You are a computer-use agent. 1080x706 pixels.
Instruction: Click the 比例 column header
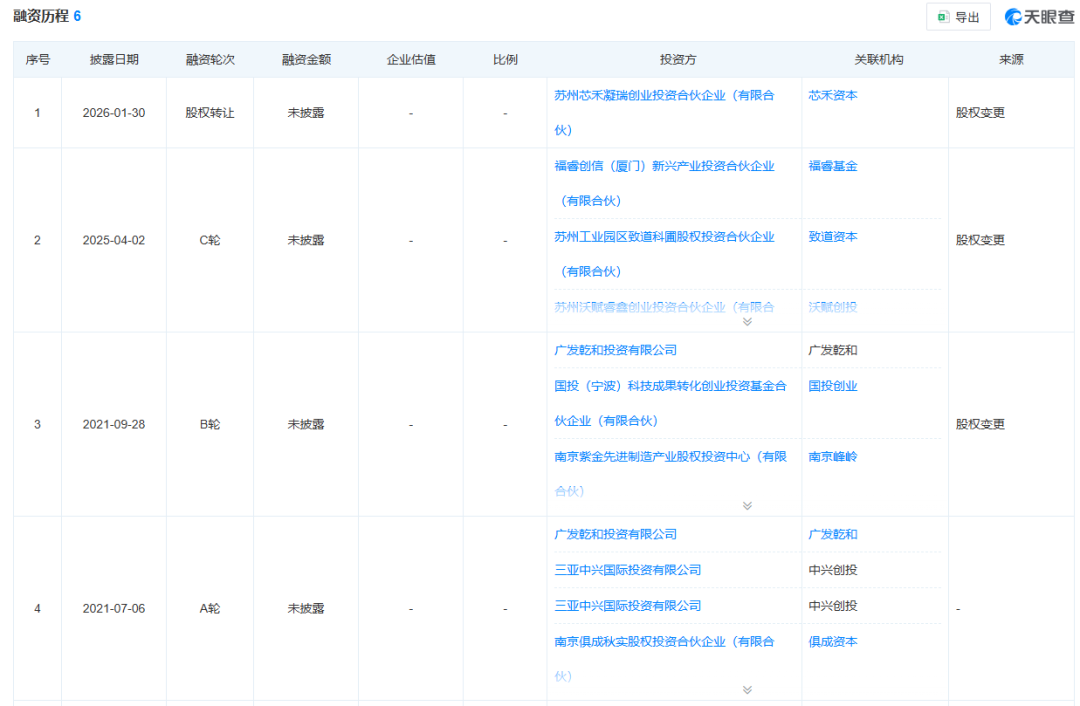505,59
